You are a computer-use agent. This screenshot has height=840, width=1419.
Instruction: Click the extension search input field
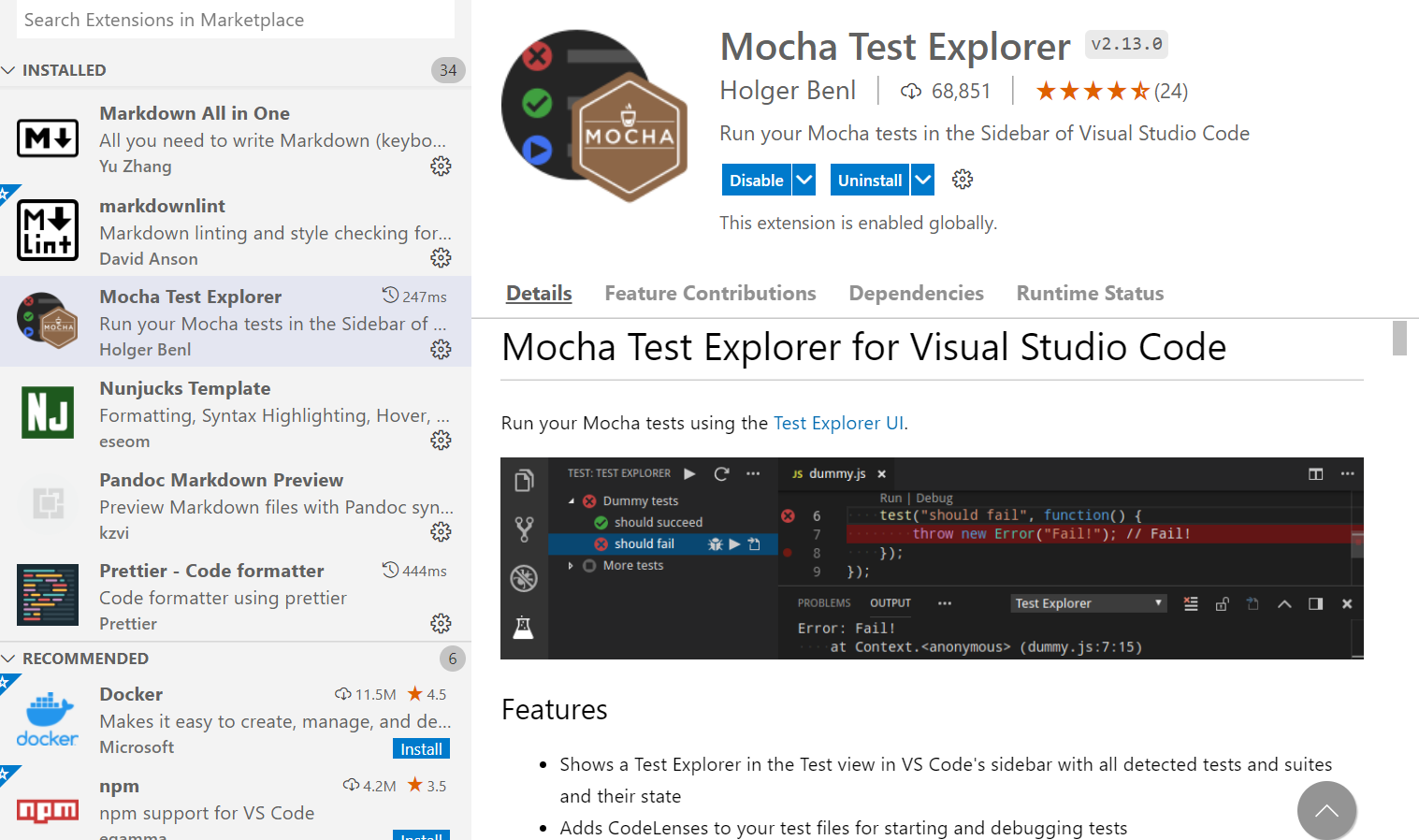pyautogui.click(x=236, y=19)
